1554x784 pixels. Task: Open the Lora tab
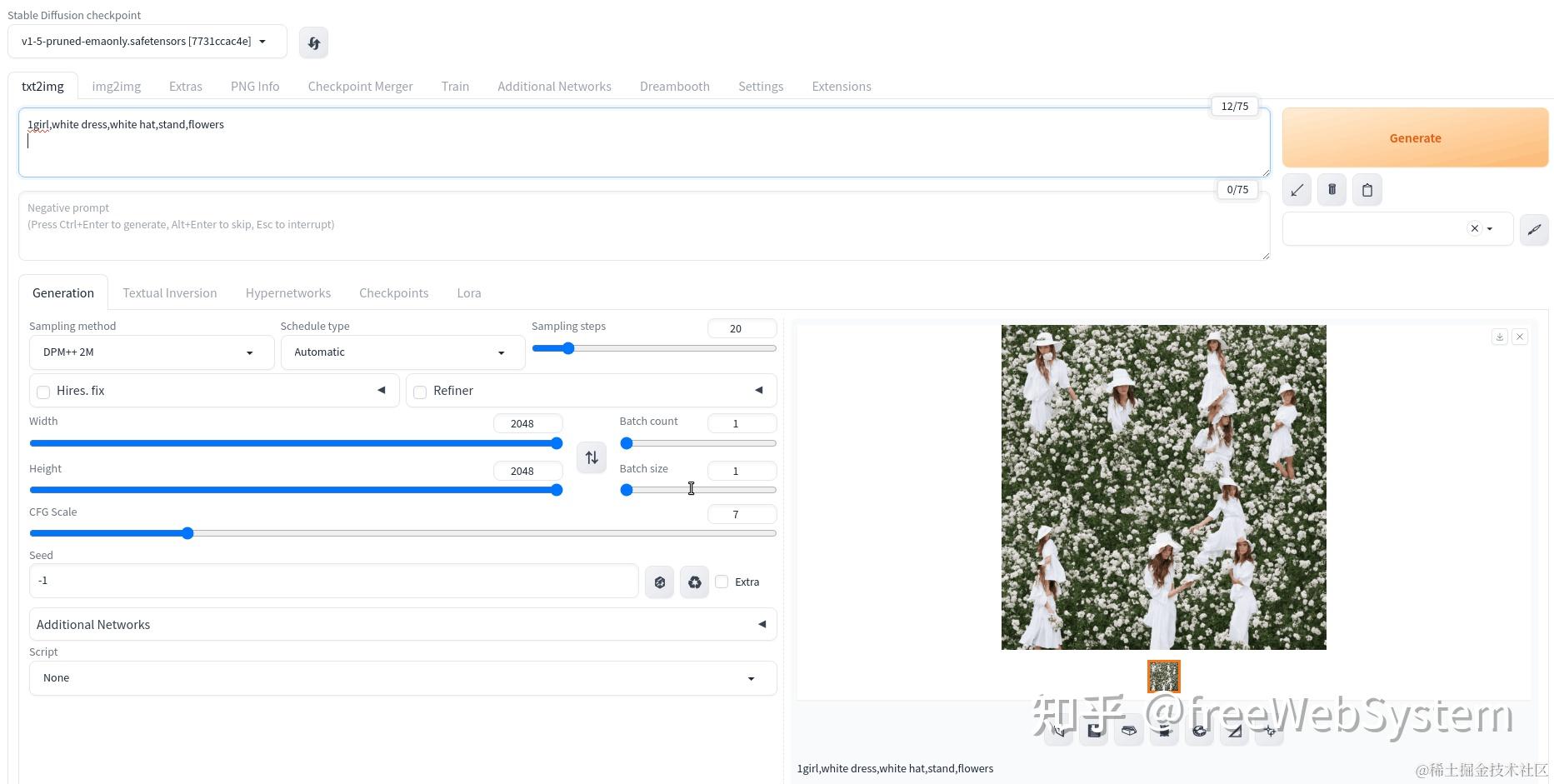468,292
